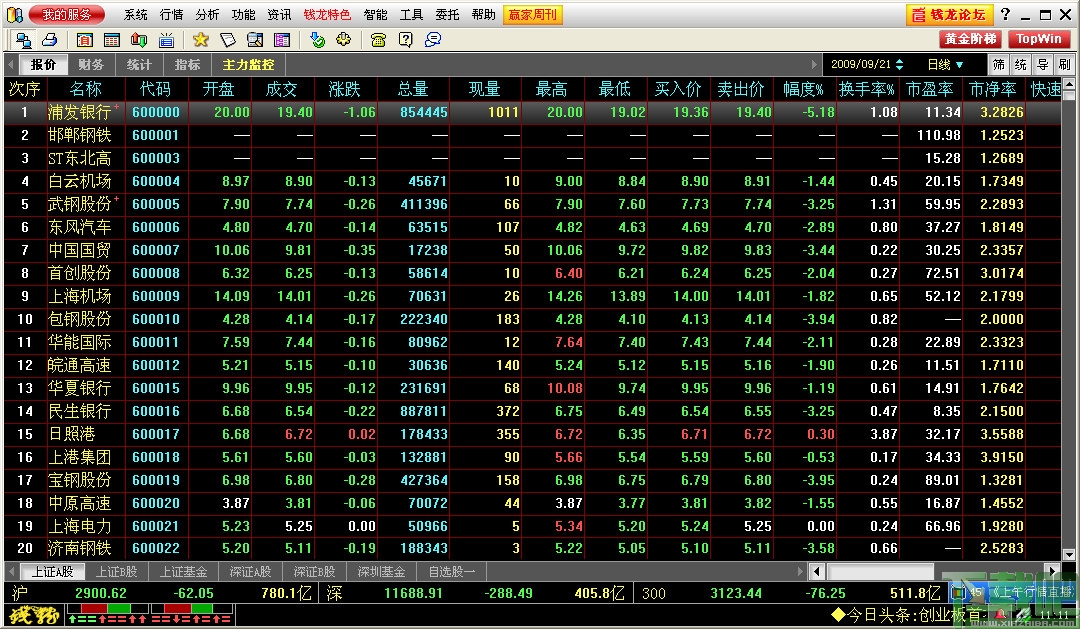Click the blue arrow with green check icon
This screenshot has height=629, width=1080.
tap(317, 40)
